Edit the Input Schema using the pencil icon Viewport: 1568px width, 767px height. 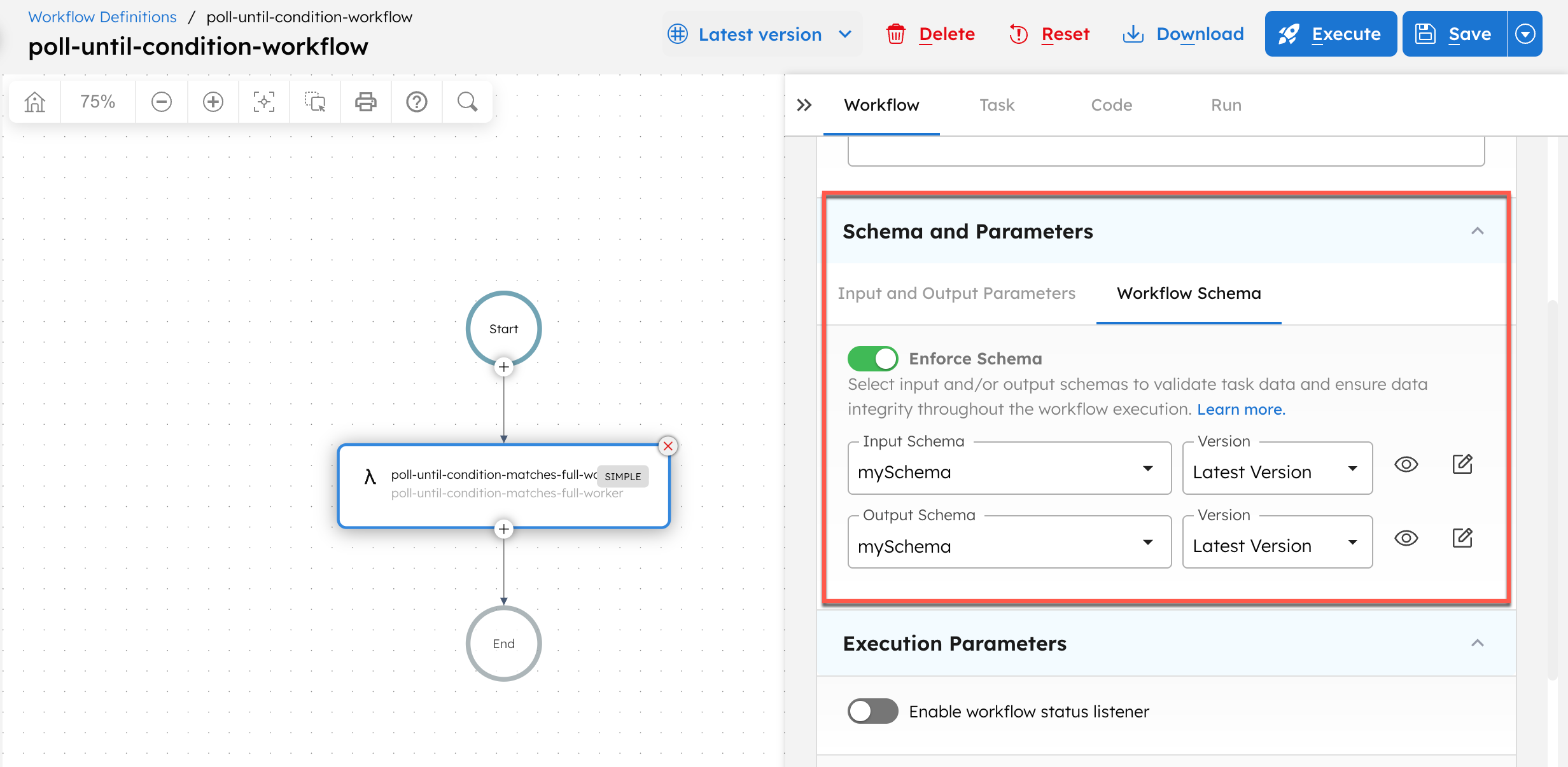[1462, 464]
